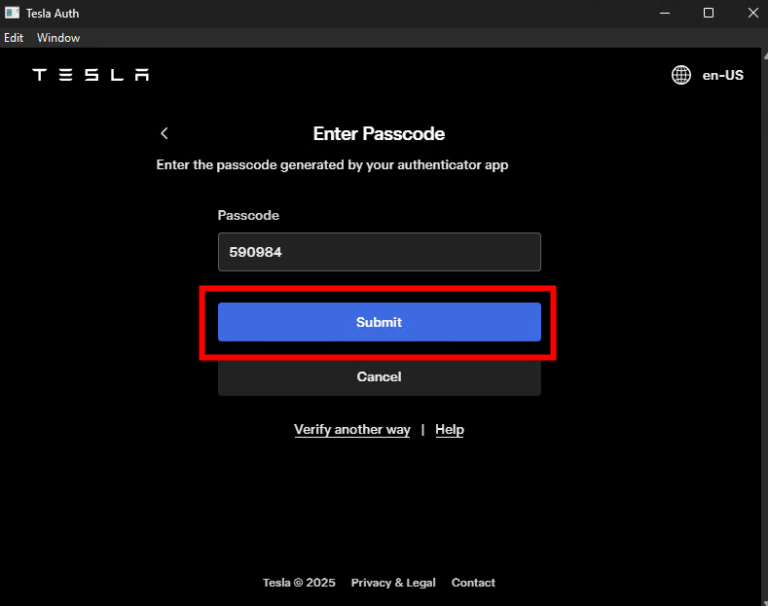Go back using the left chevron arrow

pos(164,134)
